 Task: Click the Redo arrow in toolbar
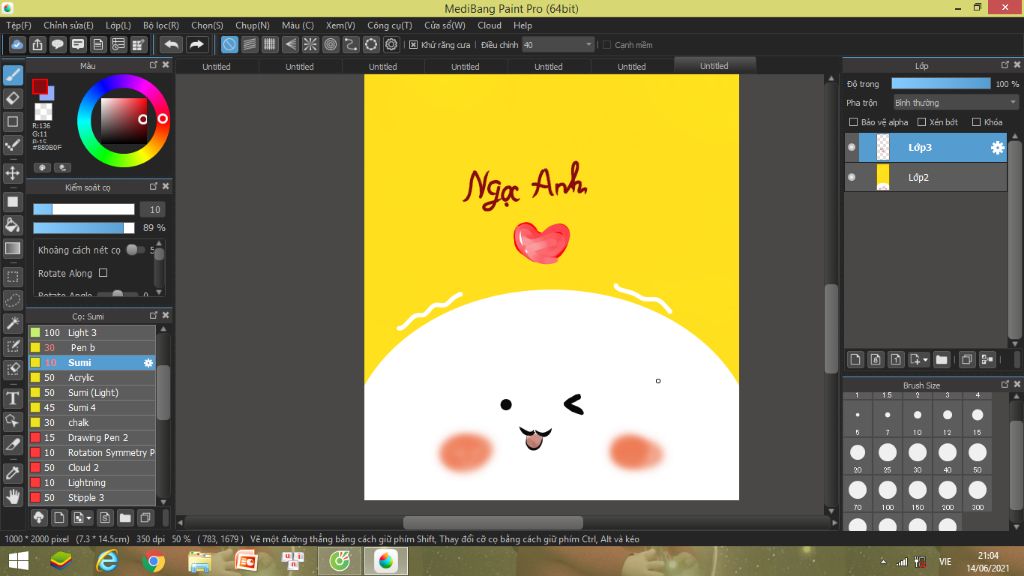coord(197,44)
